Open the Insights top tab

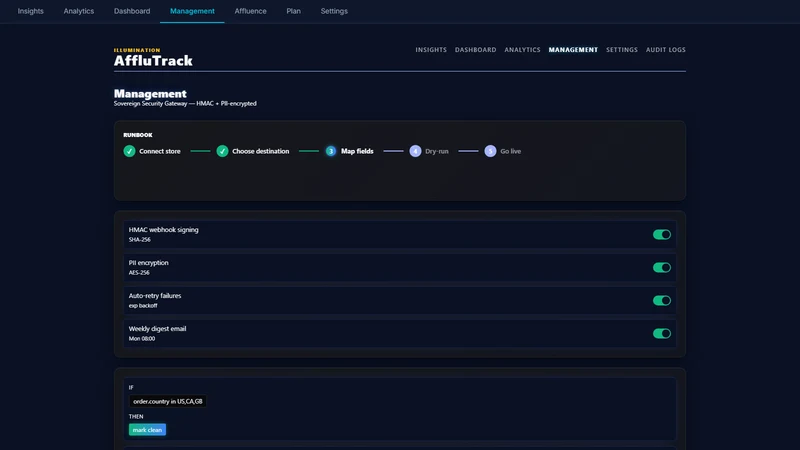coord(31,11)
